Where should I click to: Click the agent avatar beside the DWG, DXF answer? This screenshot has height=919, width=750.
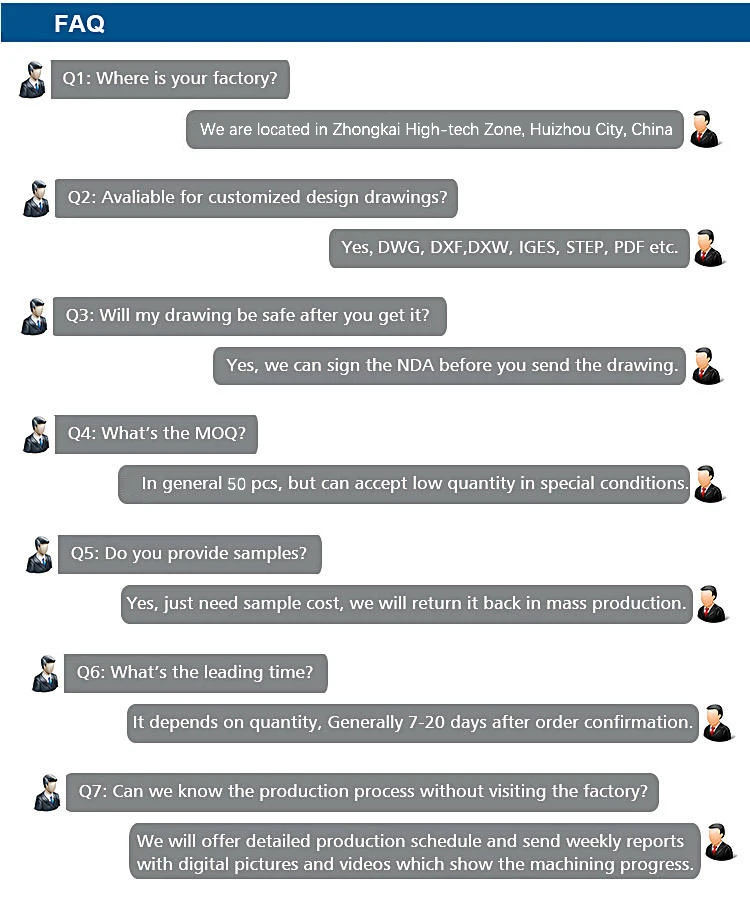pos(708,248)
